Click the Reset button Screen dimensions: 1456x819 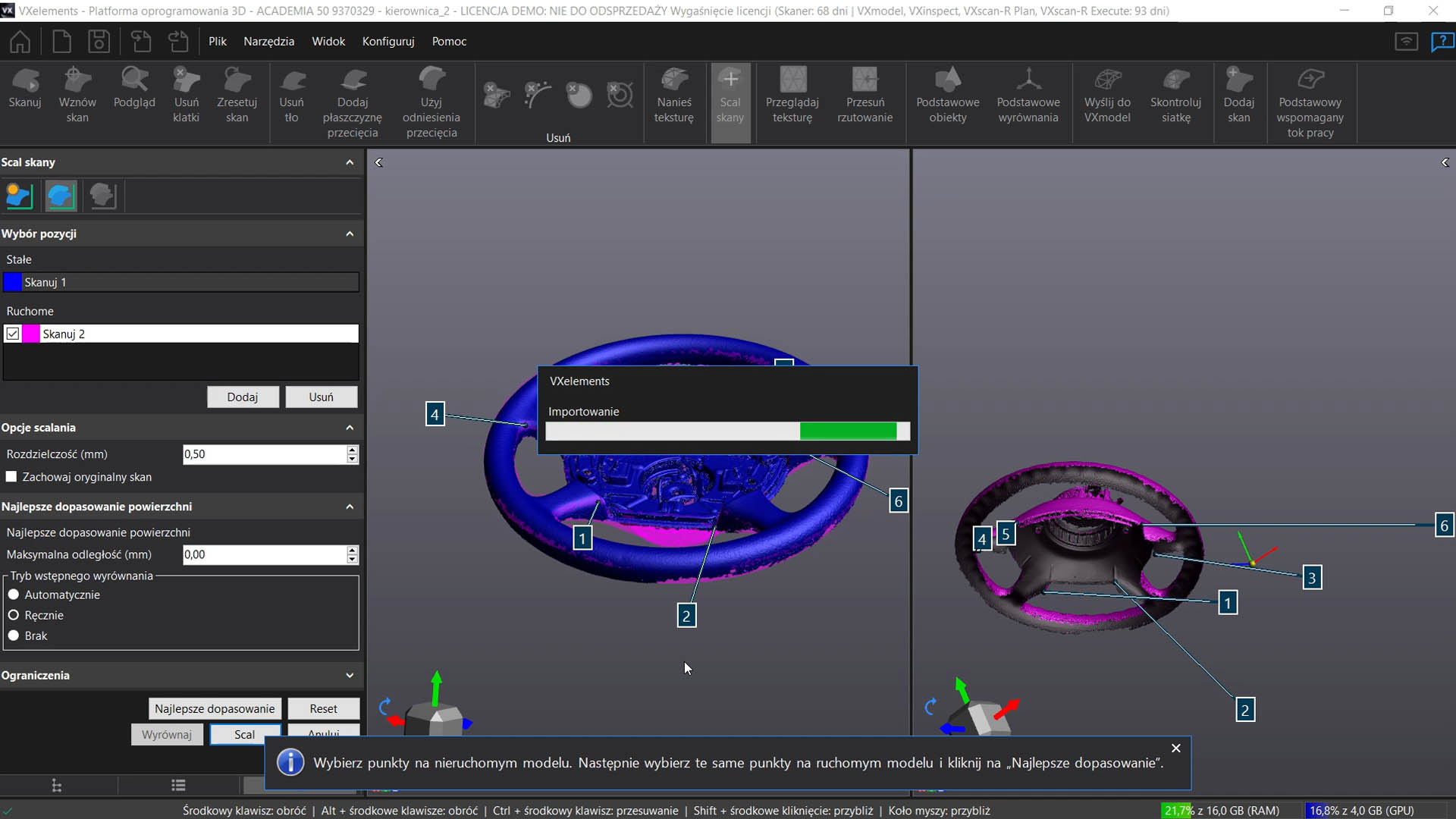[323, 708]
